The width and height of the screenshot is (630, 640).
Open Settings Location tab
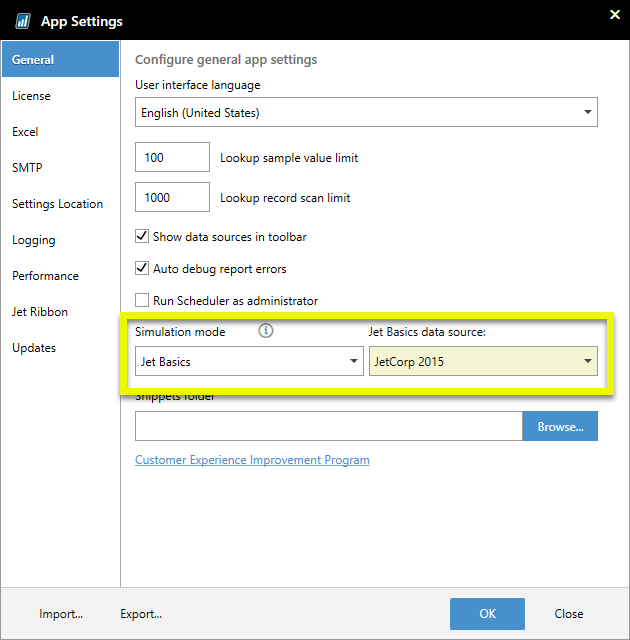pyautogui.click(x=58, y=204)
